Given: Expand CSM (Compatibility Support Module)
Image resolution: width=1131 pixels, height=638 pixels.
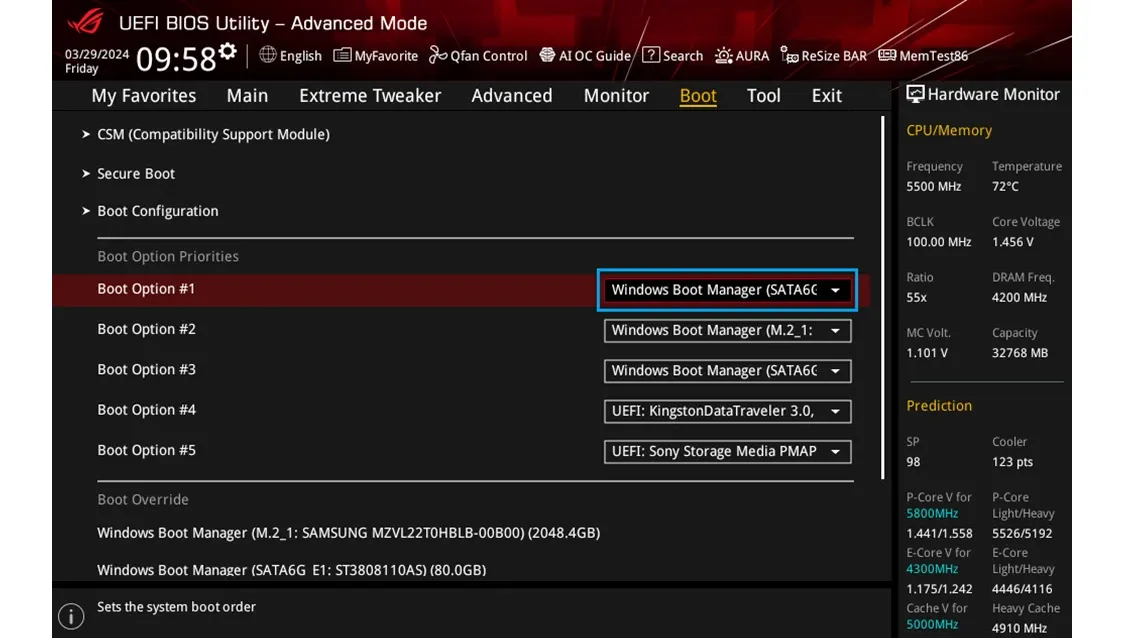Looking at the screenshot, I should 214,135.
